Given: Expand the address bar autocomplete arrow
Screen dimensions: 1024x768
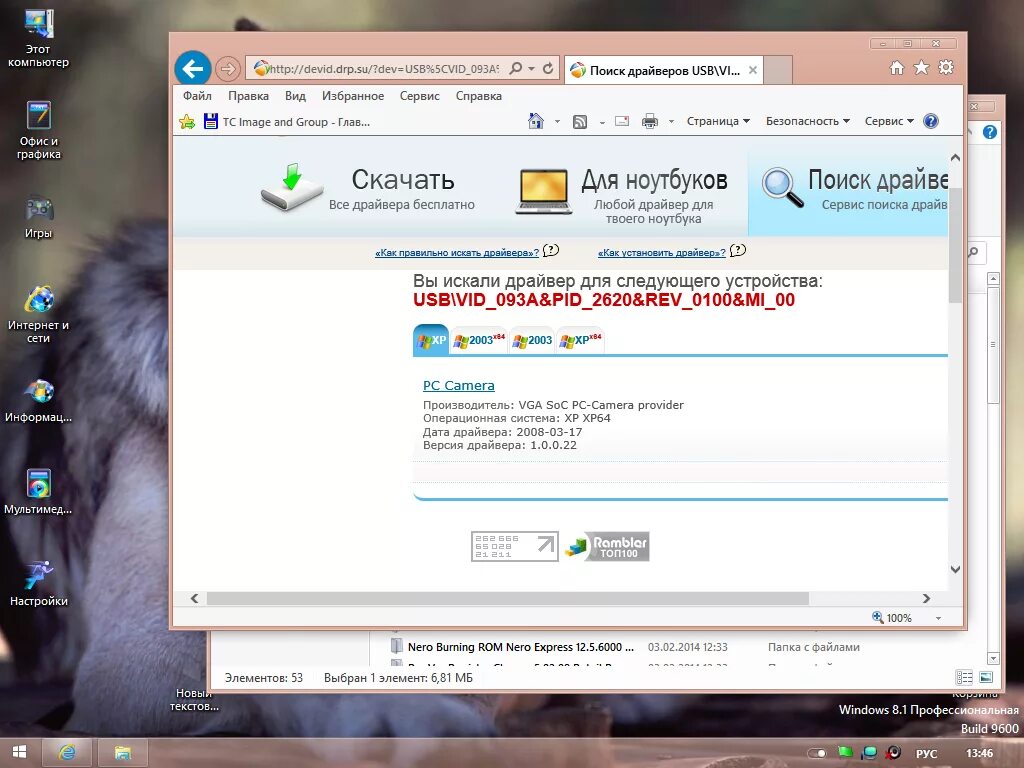Looking at the screenshot, I should click(x=532, y=69).
